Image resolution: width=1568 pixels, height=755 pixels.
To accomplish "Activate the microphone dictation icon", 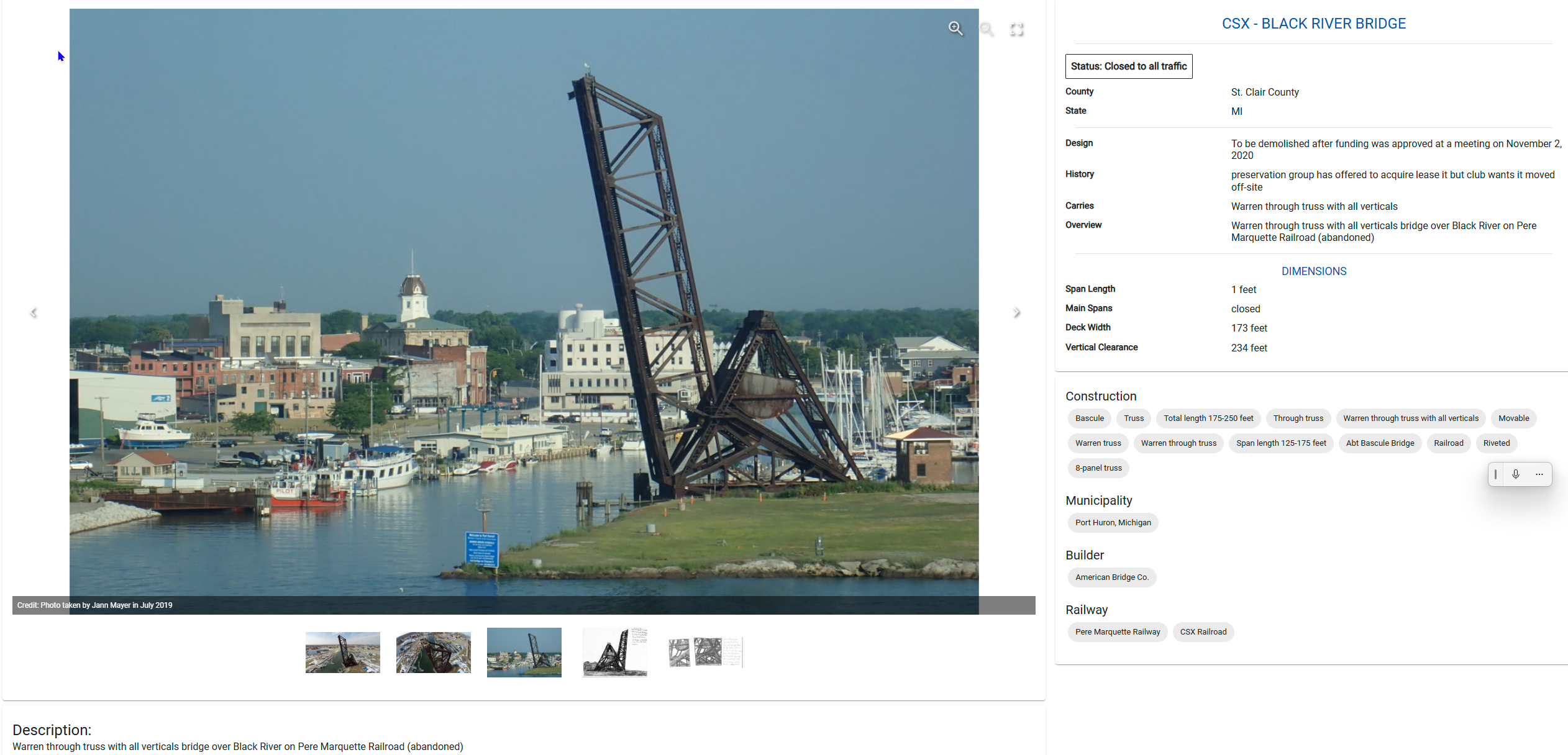I will tap(1516, 474).
